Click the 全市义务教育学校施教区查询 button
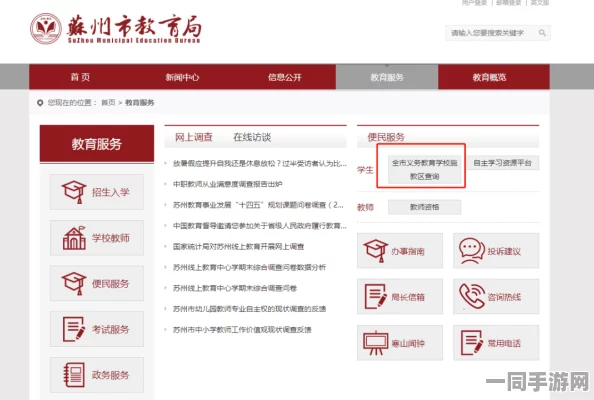The width and height of the screenshot is (594, 400). click(x=424, y=170)
